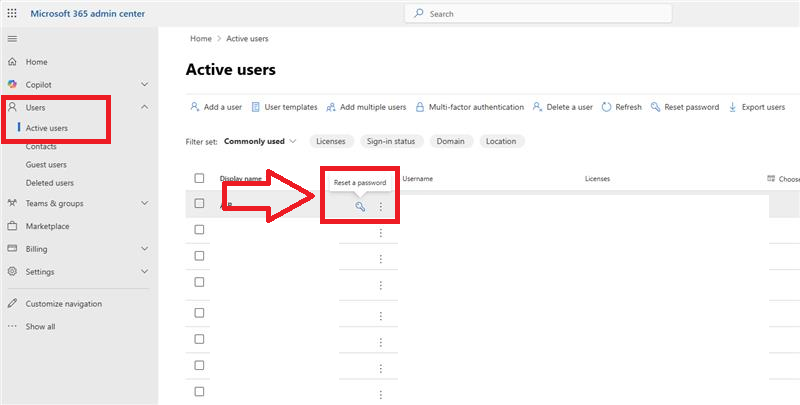Tick the select-all checkbox in table header
The image size is (800, 405).
(199, 178)
